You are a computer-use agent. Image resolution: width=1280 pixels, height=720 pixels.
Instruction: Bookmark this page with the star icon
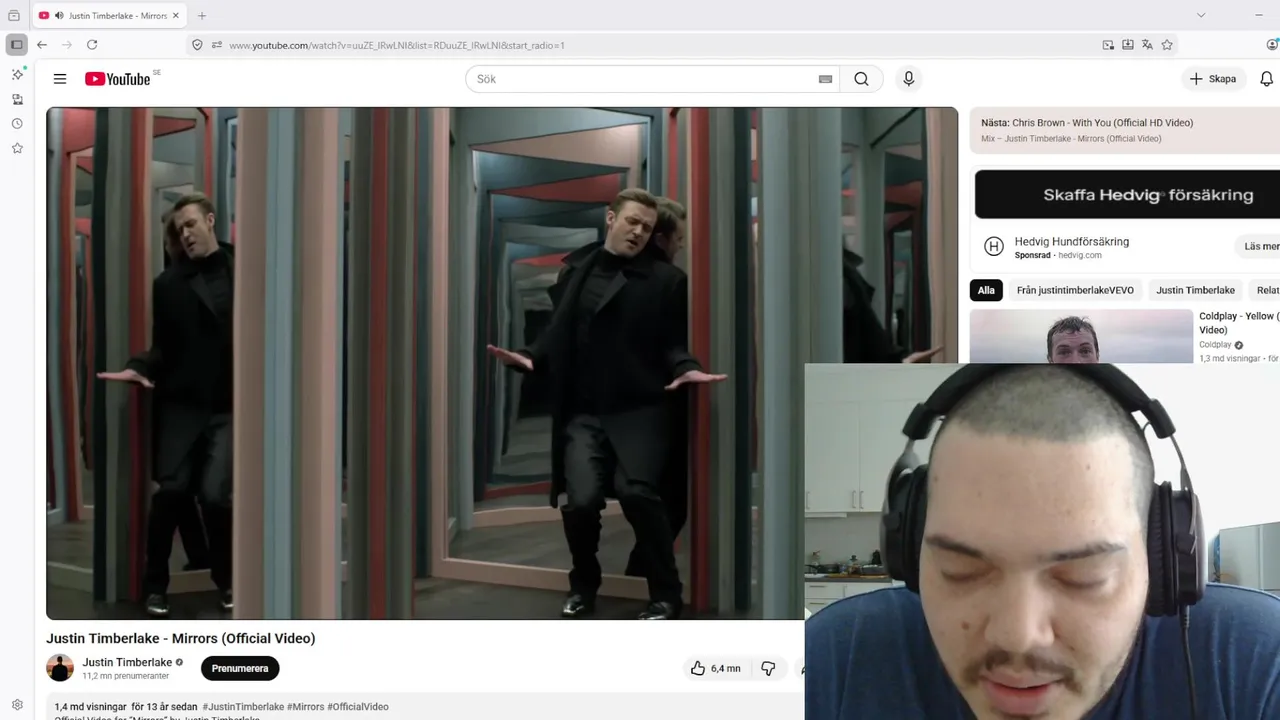tap(1167, 45)
